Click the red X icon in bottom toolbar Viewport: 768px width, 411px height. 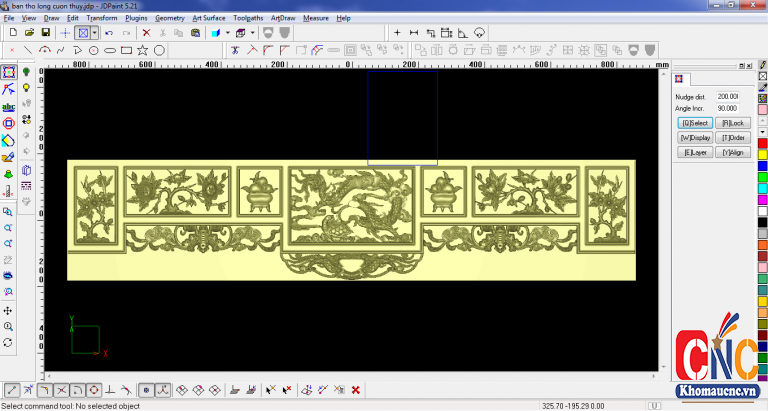[355, 389]
